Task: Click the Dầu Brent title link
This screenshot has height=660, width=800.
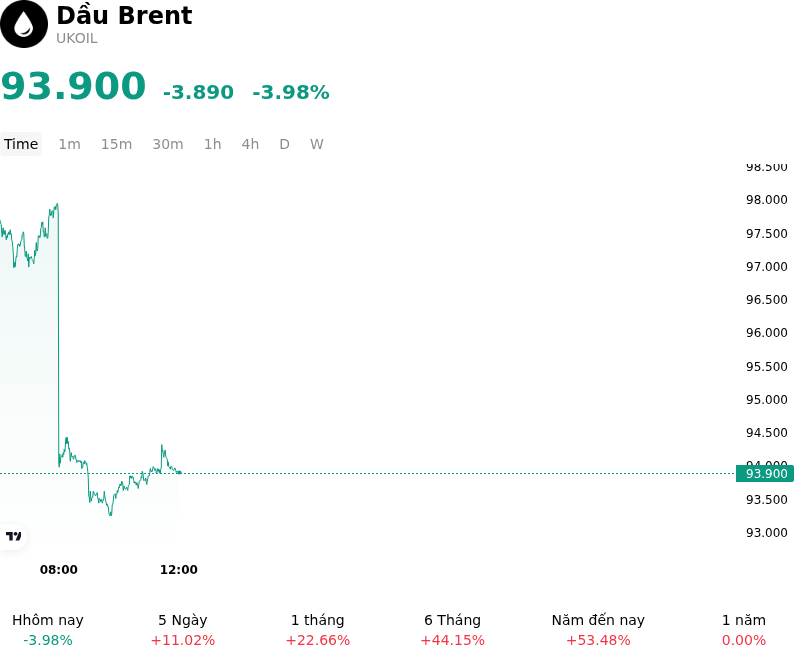Action: coord(124,15)
